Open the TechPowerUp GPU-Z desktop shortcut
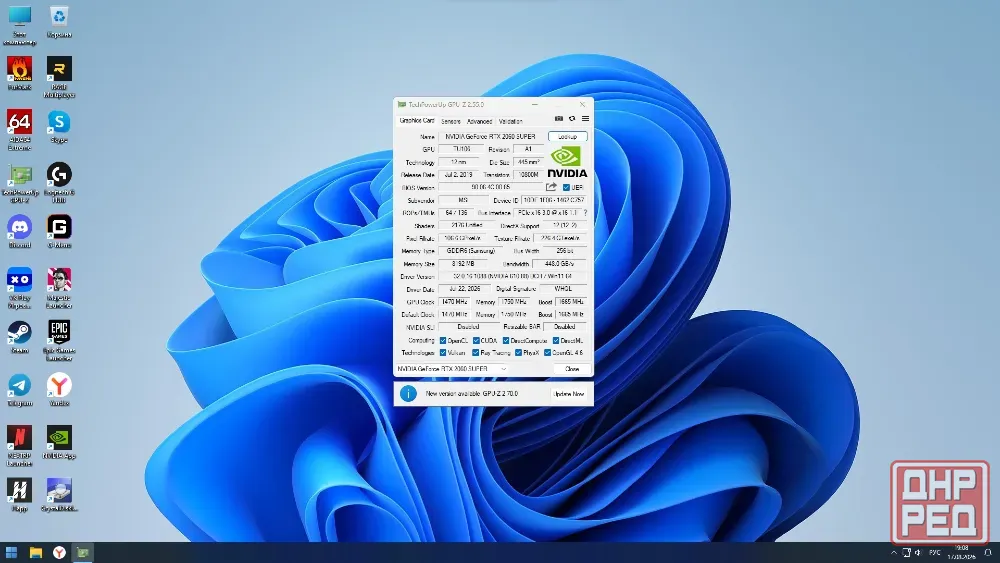This screenshot has height=563, width=1000. coord(20,183)
